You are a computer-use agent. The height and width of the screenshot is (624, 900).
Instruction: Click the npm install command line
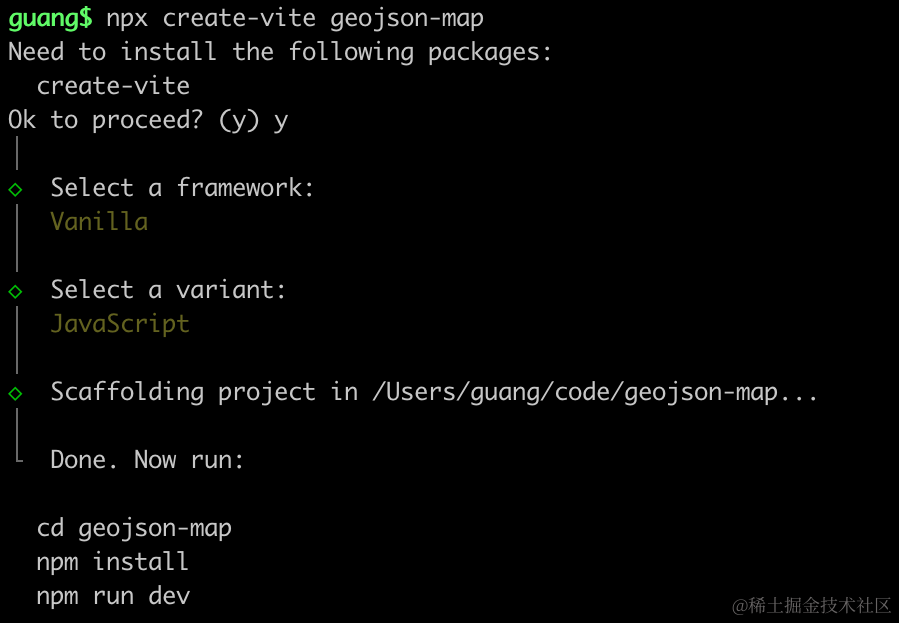[112, 562]
